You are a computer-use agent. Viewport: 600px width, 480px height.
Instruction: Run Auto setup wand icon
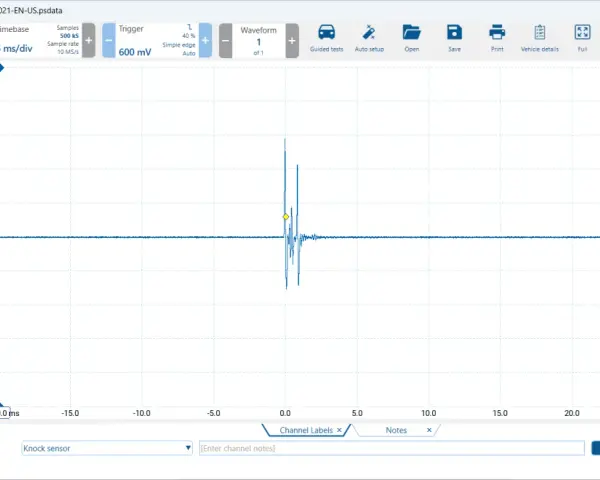point(369,38)
